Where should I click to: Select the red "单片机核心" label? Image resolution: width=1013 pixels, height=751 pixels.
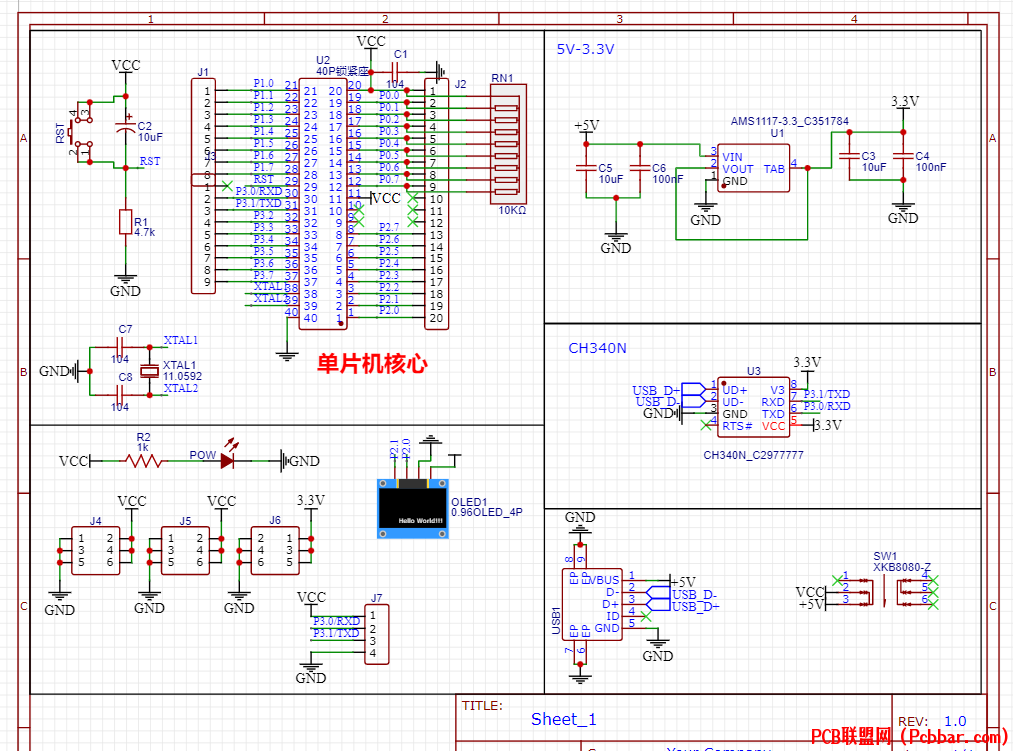(372, 364)
